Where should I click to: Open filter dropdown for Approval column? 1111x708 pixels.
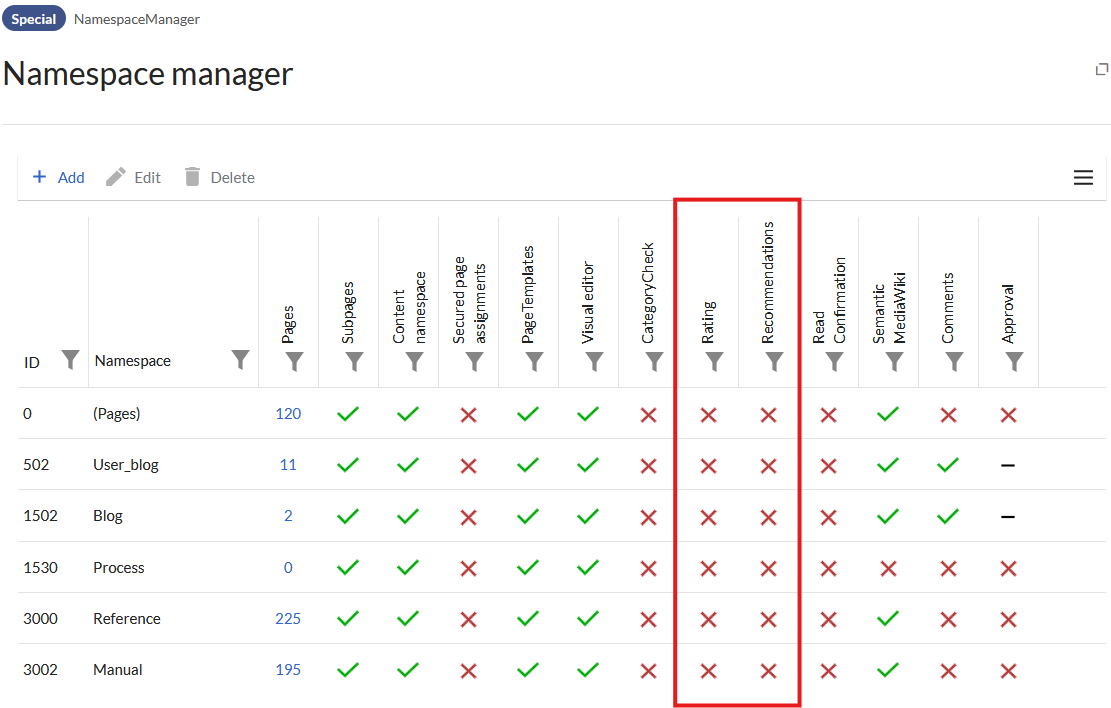tap(1014, 361)
